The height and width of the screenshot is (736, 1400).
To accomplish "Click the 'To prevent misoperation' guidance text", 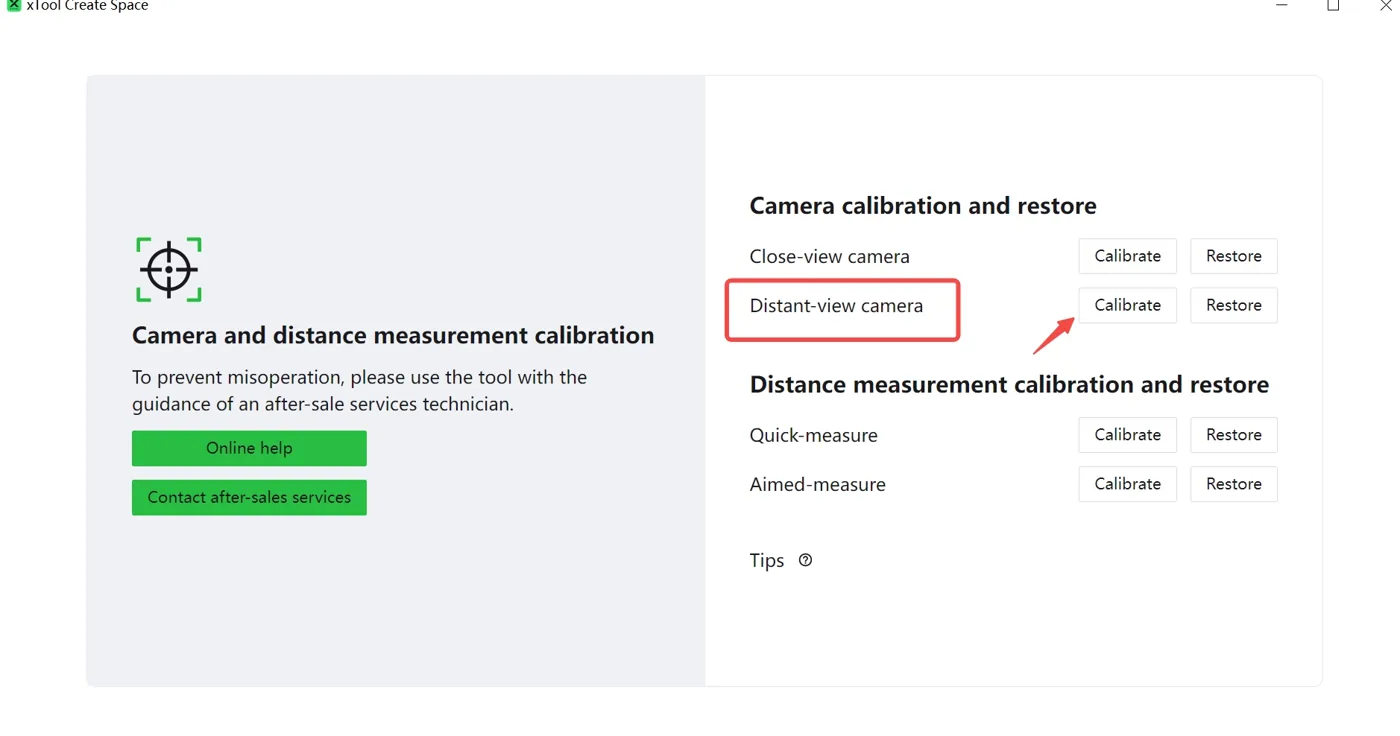I will click(x=360, y=391).
